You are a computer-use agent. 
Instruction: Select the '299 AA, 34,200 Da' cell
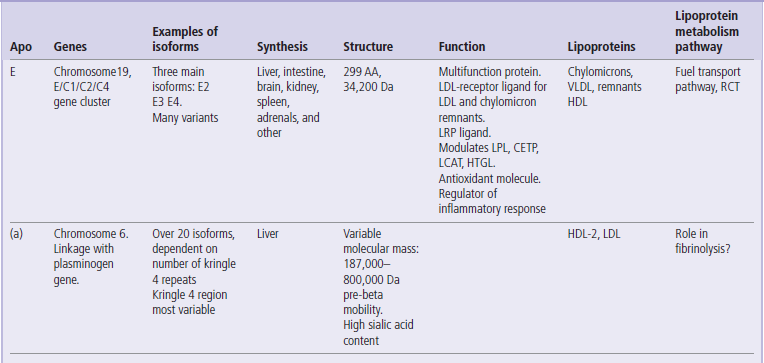click(368, 79)
